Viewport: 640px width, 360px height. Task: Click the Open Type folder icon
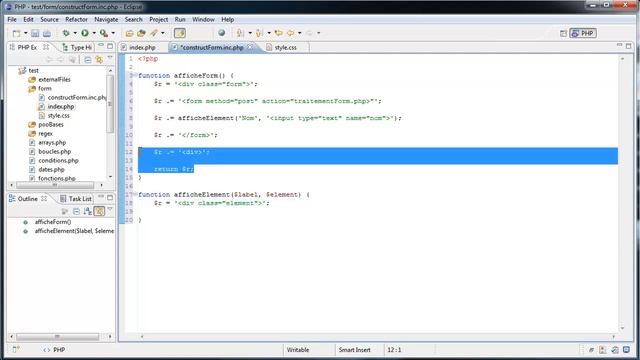pos(129,33)
